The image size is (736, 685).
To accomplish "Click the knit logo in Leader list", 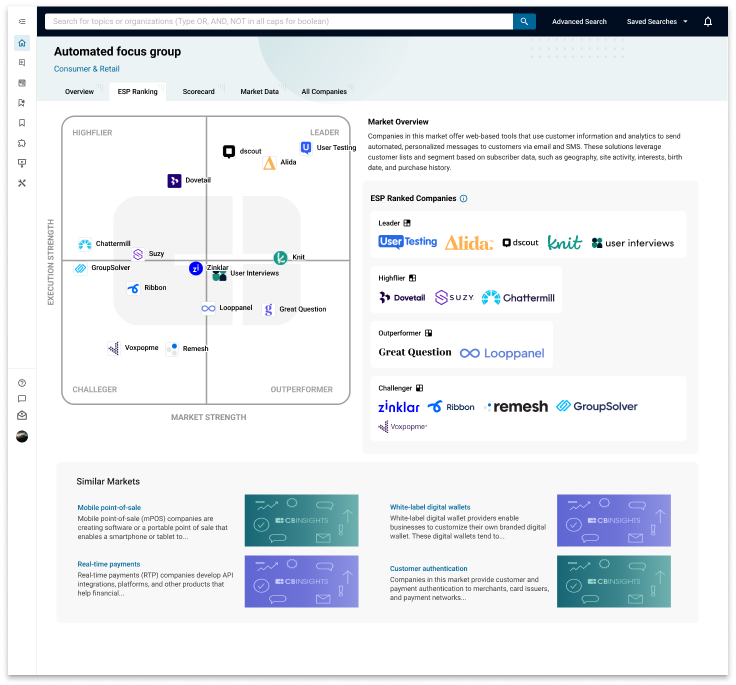I will pyautogui.click(x=565, y=242).
